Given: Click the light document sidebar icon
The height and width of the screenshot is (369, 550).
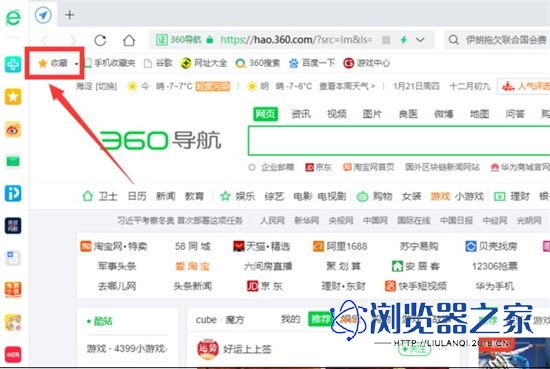Looking at the screenshot, I should click(13, 258).
